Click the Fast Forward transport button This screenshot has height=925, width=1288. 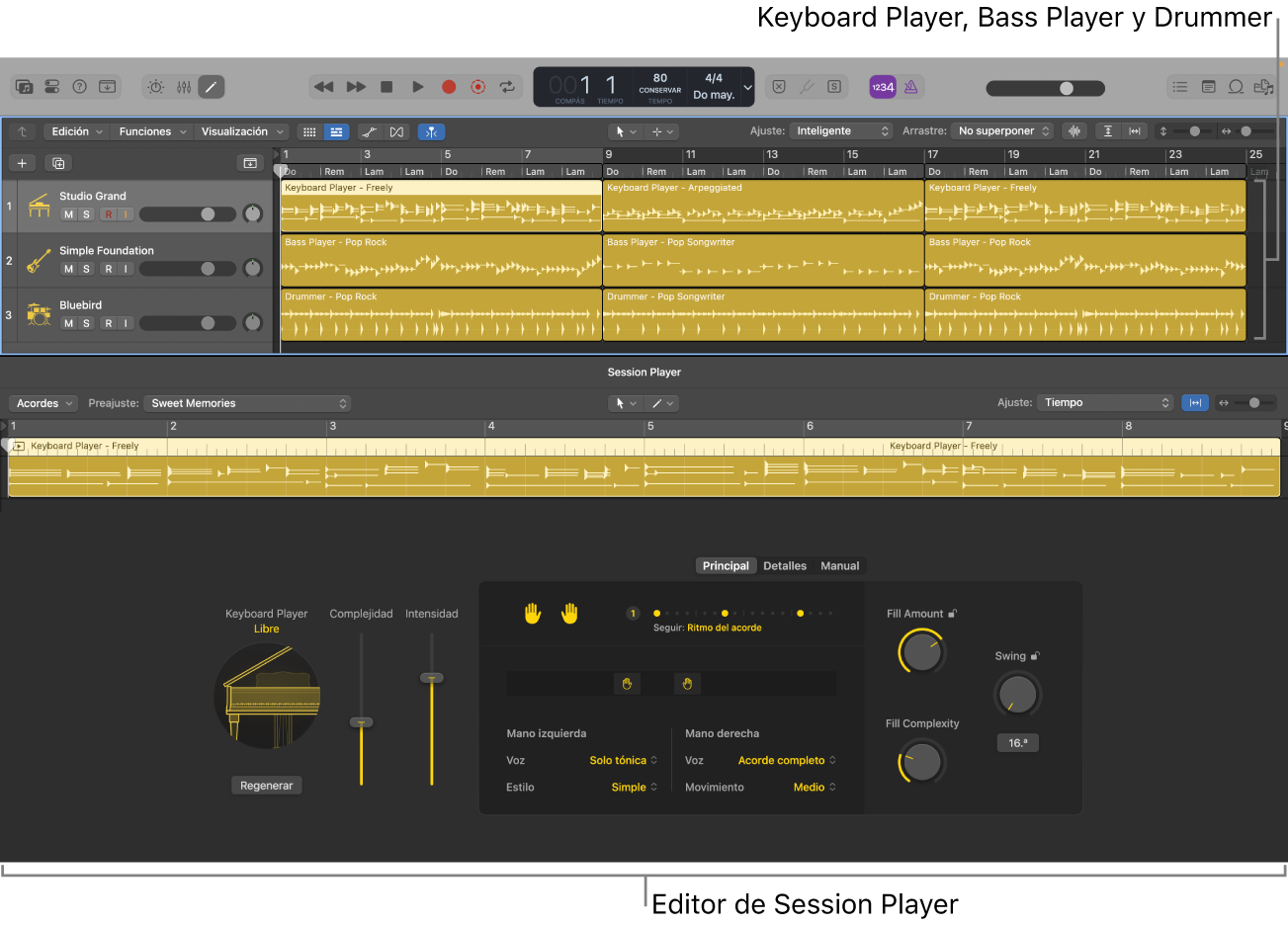point(356,87)
